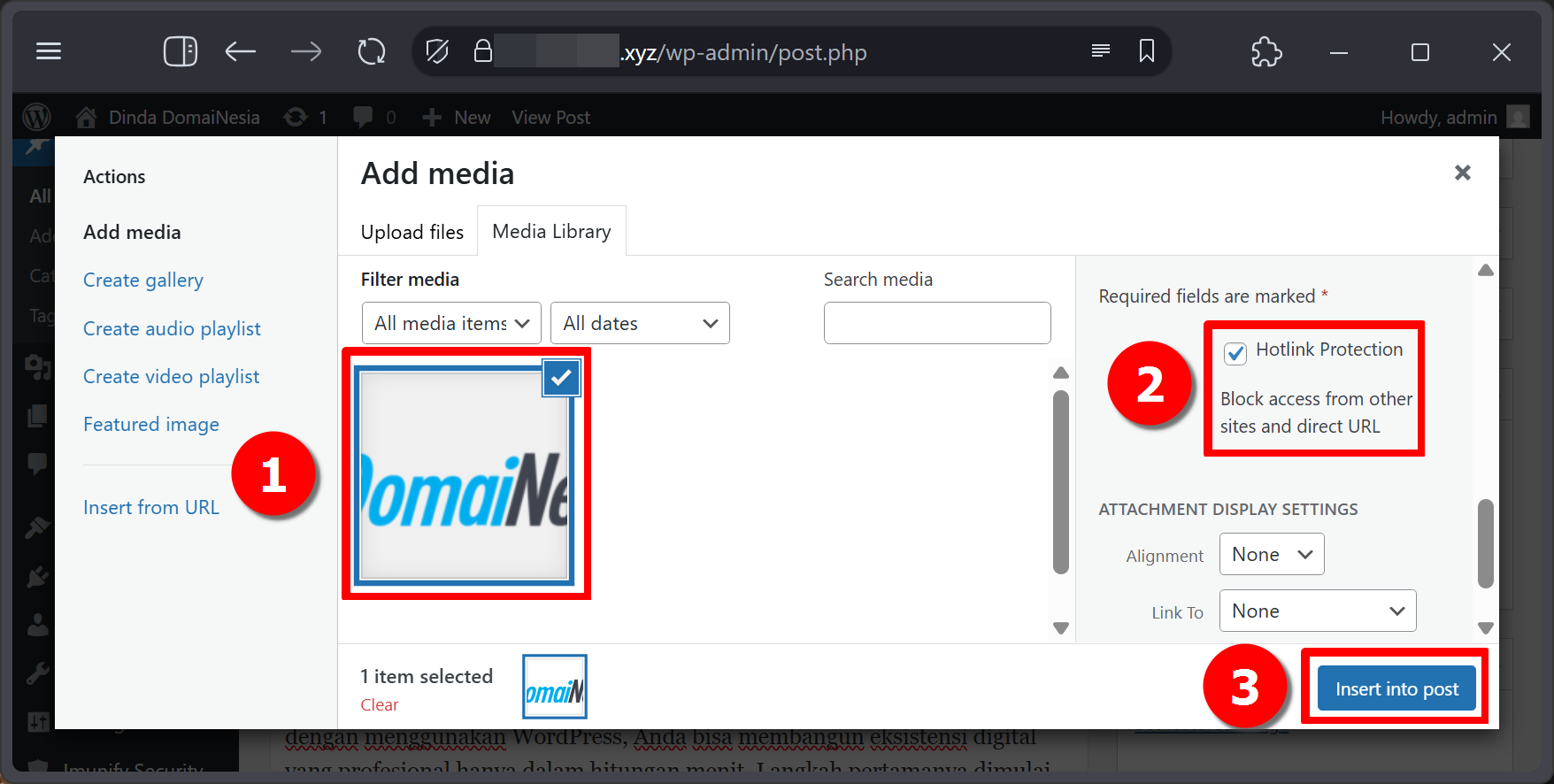Click the site lock security icon
This screenshot has width=1554, height=784.
[x=482, y=50]
